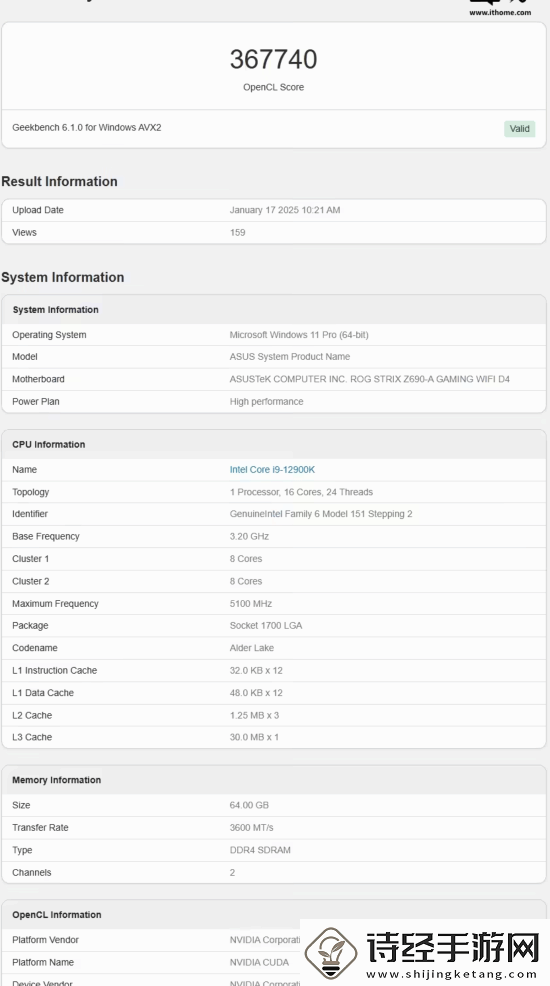Click the Result Information heading
The height and width of the screenshot is (986, 550).
59,181
